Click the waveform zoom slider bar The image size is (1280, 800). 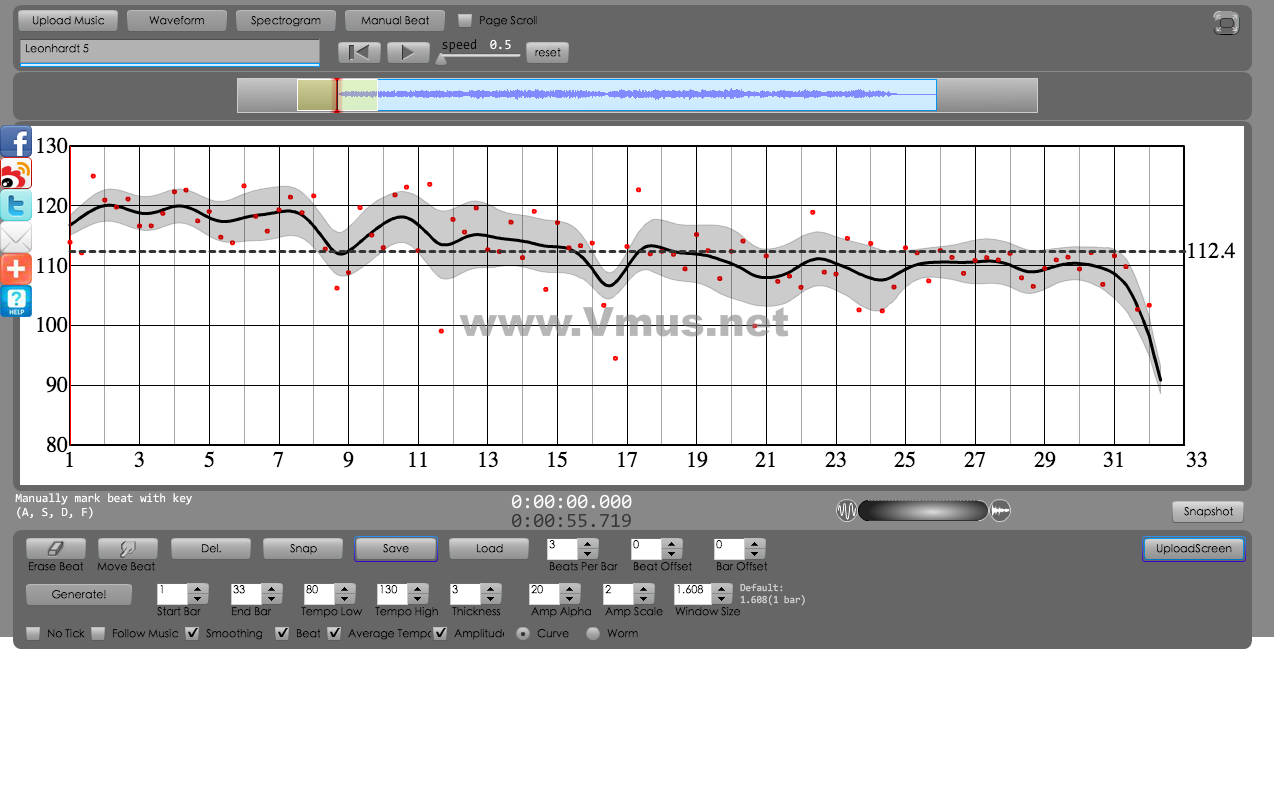pyautogui.click(x=923, y=511)
